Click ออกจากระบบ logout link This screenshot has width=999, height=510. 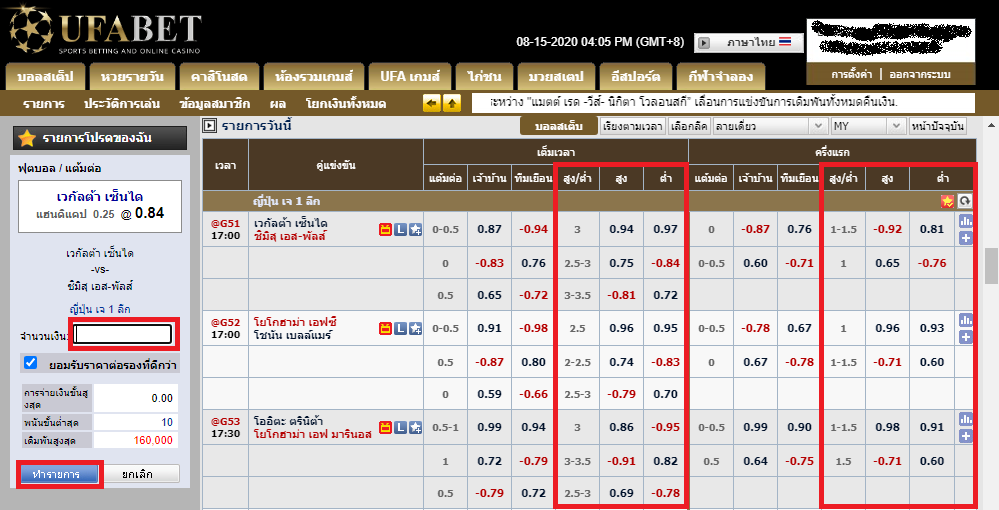(x=920, y=75)
